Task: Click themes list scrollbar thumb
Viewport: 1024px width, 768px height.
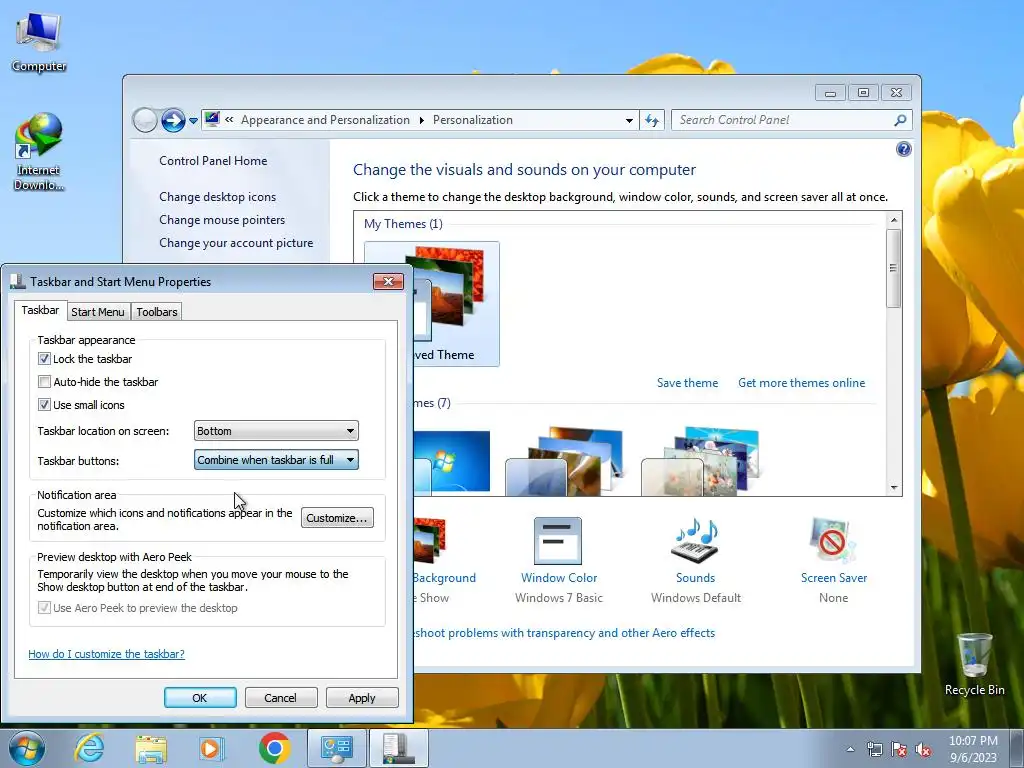Action: (x=893, y=268)
